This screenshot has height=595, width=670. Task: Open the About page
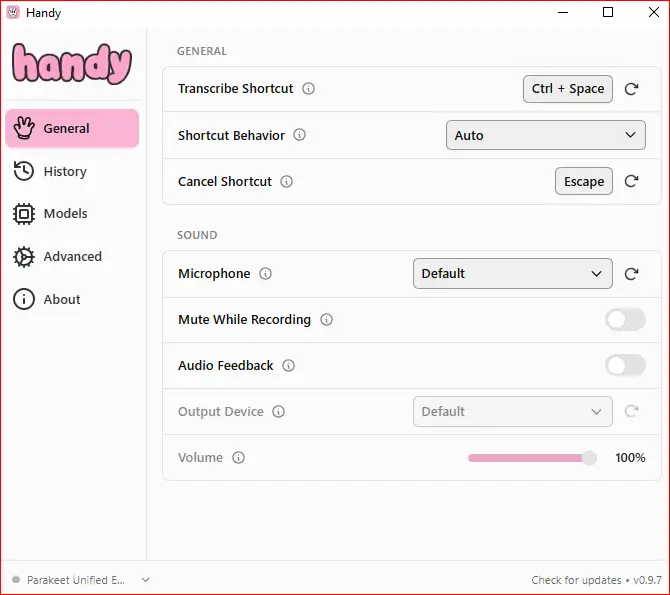click(72, 299)
